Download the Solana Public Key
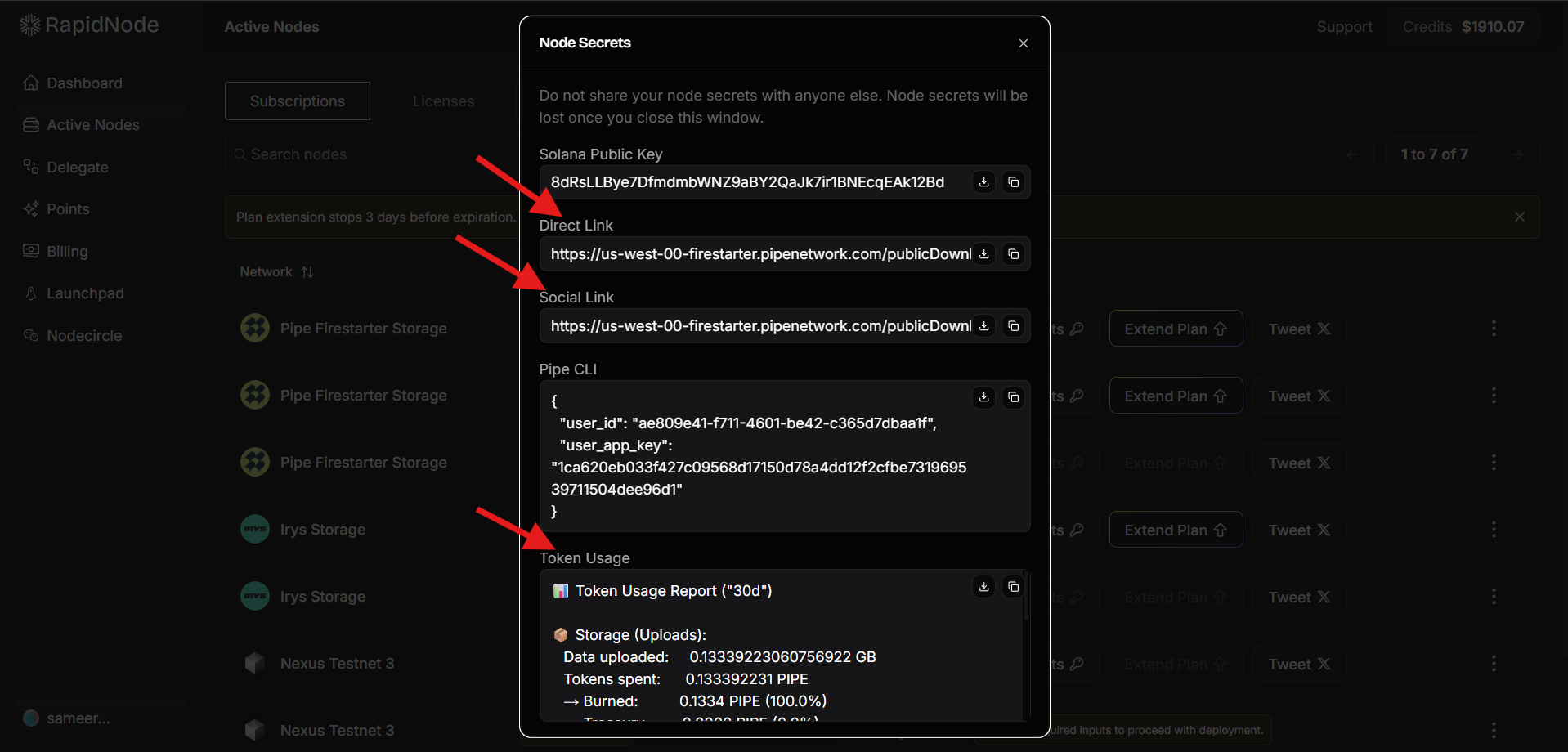This screenshot has height=752, width=1568. point(983,182)
